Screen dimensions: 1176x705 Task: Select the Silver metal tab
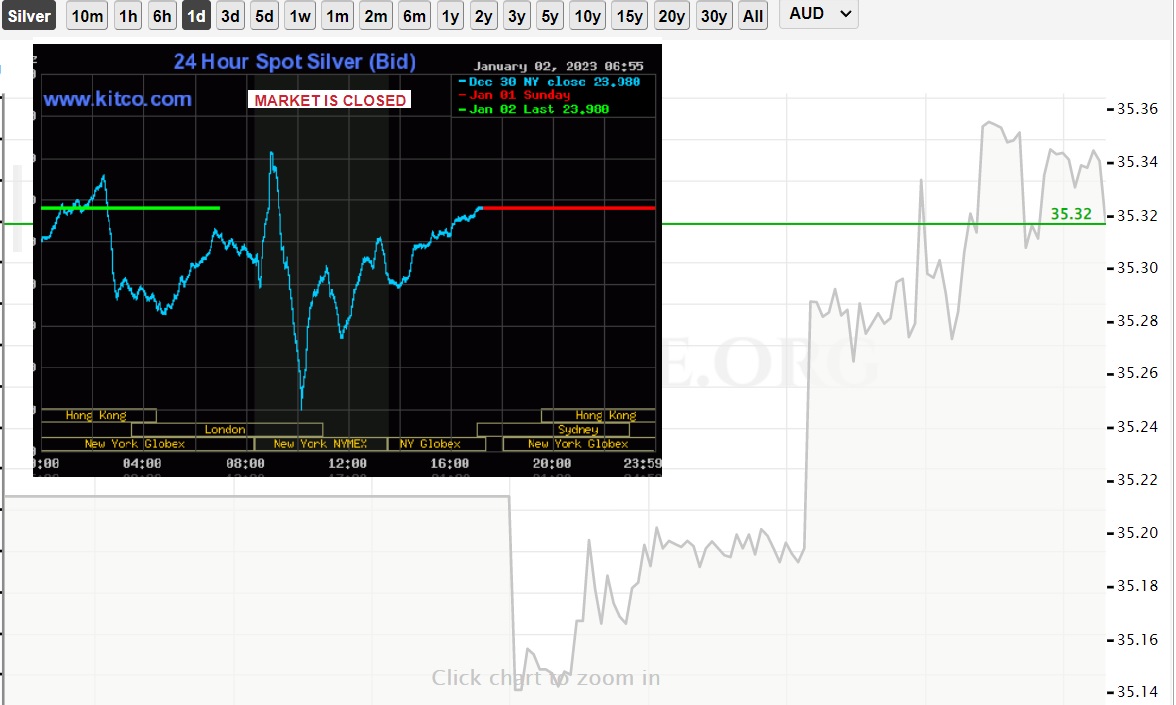[29, 16]
